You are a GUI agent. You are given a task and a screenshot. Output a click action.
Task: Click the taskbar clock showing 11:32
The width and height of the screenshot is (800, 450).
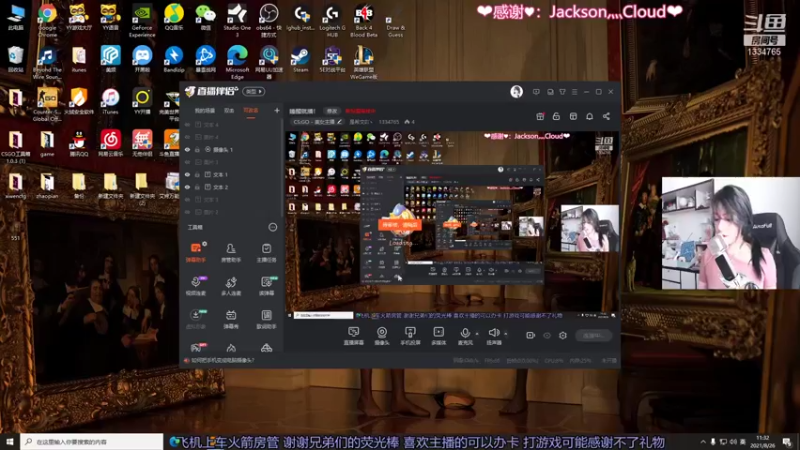(762, 441)
